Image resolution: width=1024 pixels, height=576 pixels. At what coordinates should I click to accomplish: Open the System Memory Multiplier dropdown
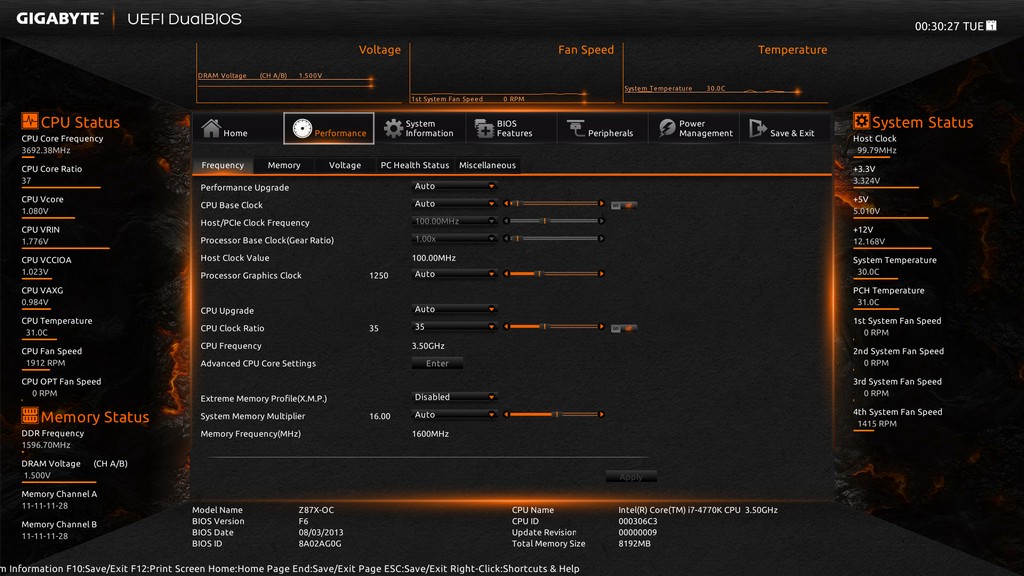(455, 414)
